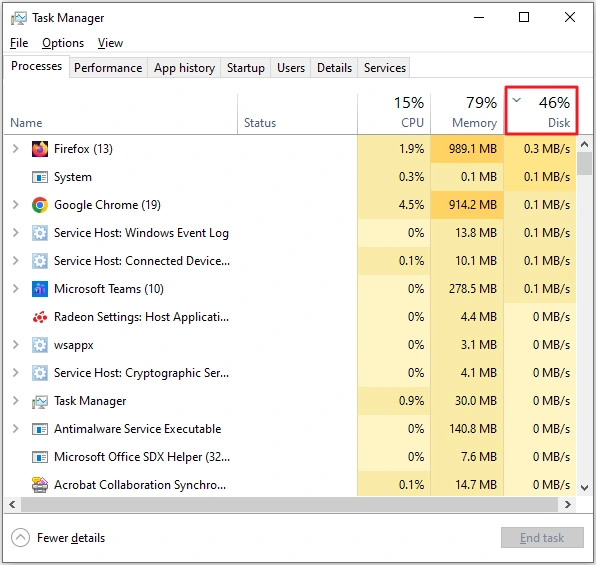Expand the Microsoft Teams (10) group
596x565 pixels.
[15, 289]
